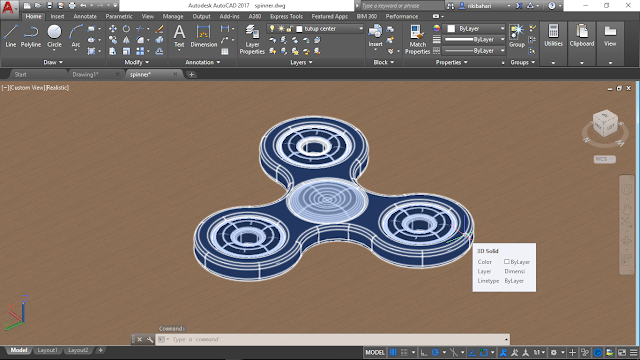Click the white layer color swatch
640x360 pixels.
point(299,29)
